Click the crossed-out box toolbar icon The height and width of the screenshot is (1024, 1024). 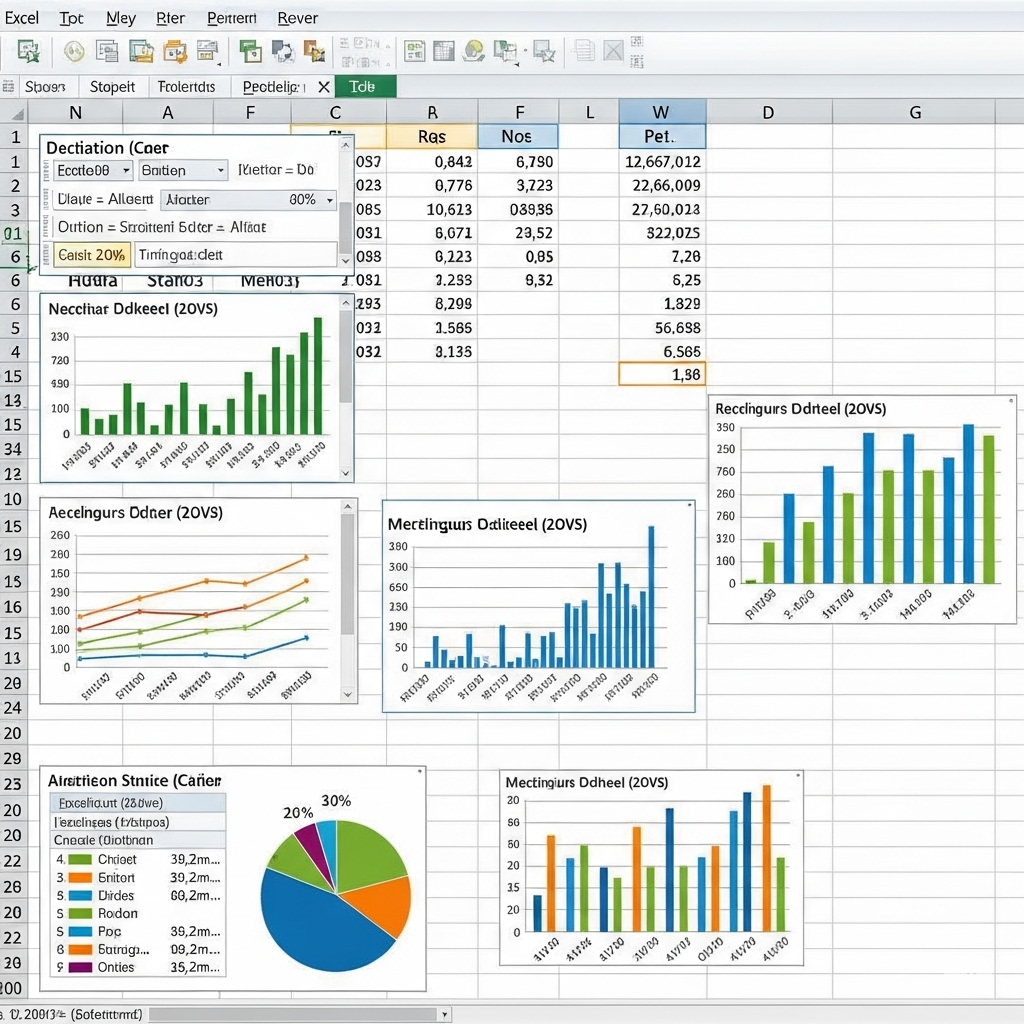point(613,51)
